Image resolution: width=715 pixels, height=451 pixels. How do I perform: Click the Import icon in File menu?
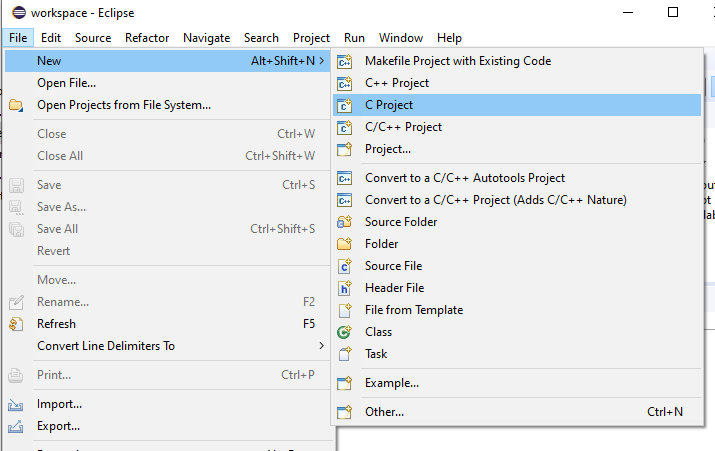pyautogui.click(x=16, y=404)
